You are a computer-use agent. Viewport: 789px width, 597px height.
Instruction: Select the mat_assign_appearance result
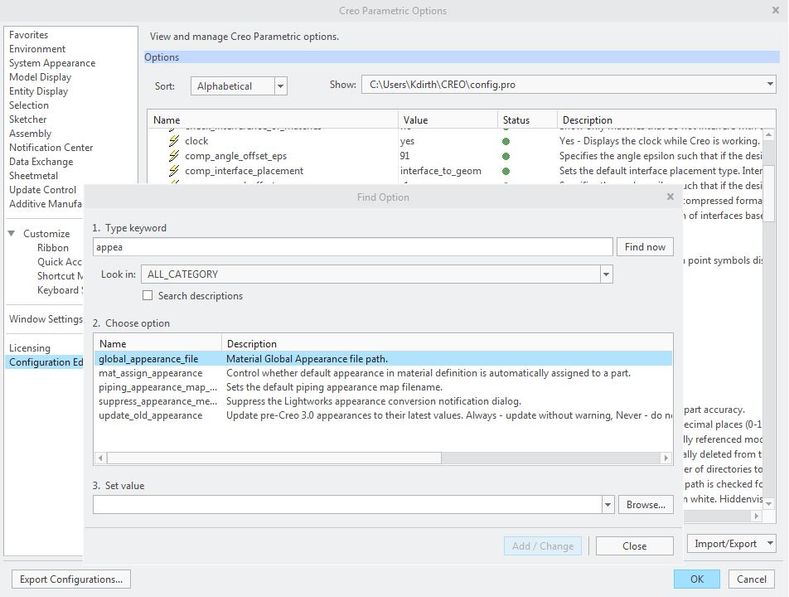(x=383, y=373)
